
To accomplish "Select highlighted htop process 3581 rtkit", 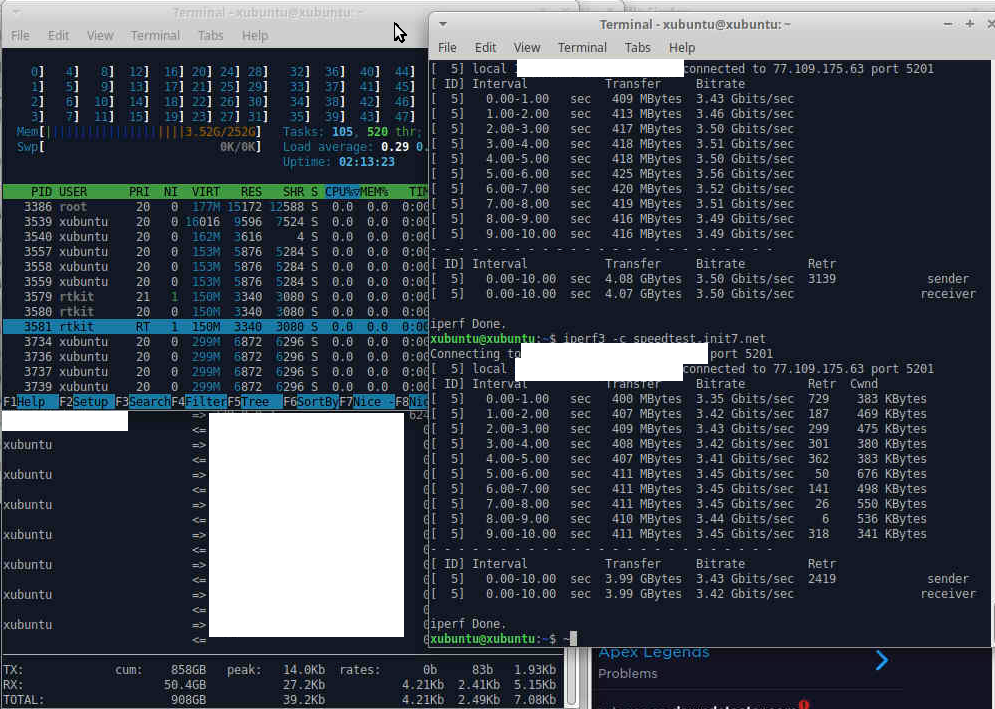I will [x=216, y=327].
